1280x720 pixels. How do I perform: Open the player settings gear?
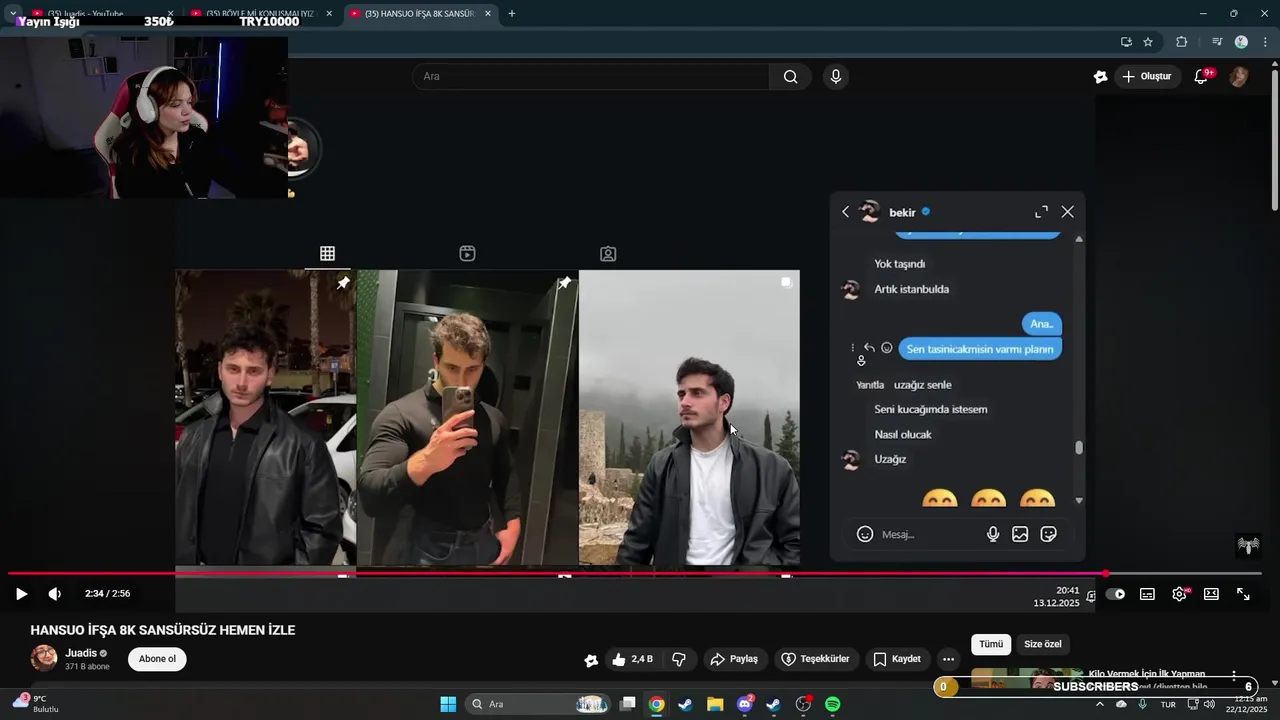point(1180,594)
